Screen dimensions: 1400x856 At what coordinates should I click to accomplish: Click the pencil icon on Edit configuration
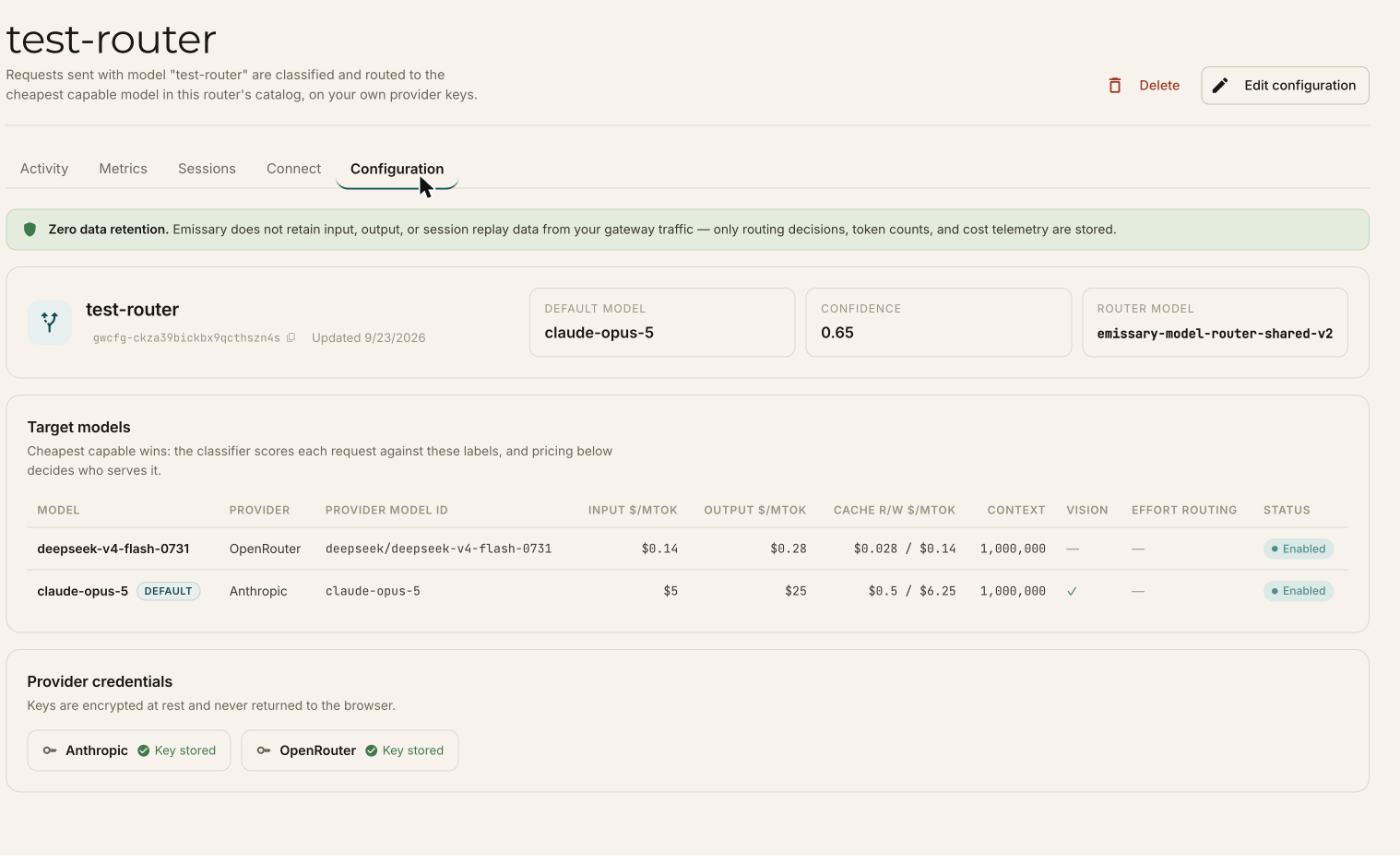[x=1220, y=86]
